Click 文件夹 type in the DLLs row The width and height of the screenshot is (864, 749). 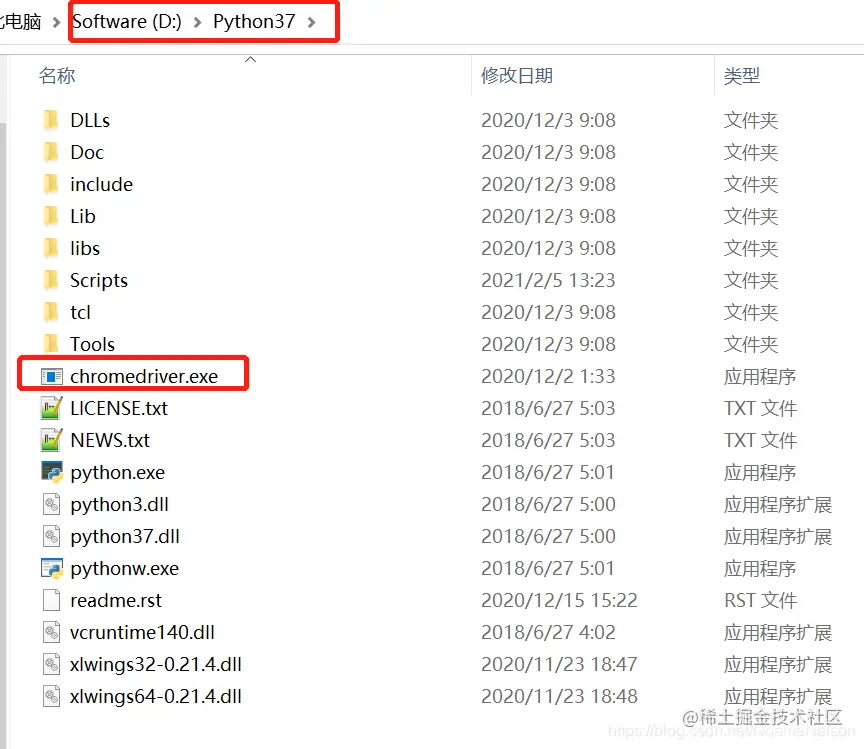pyautogui.click(x=751, y=120)
